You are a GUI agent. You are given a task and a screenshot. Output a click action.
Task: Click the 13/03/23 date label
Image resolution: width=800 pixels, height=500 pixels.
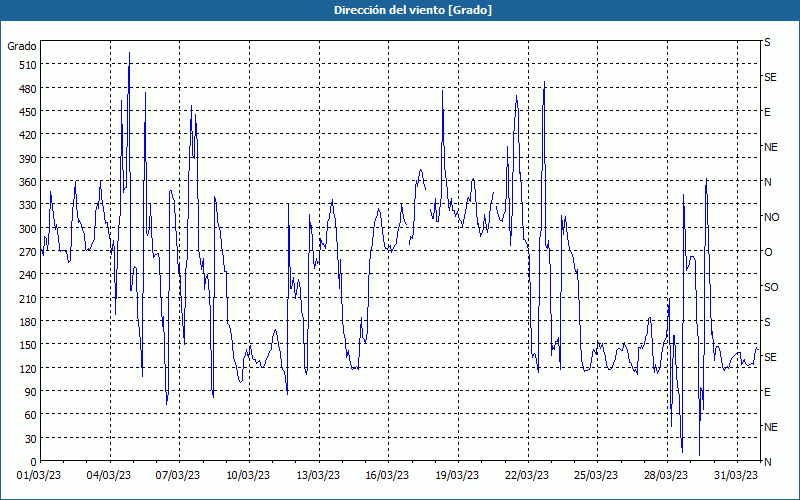point(318,476)
